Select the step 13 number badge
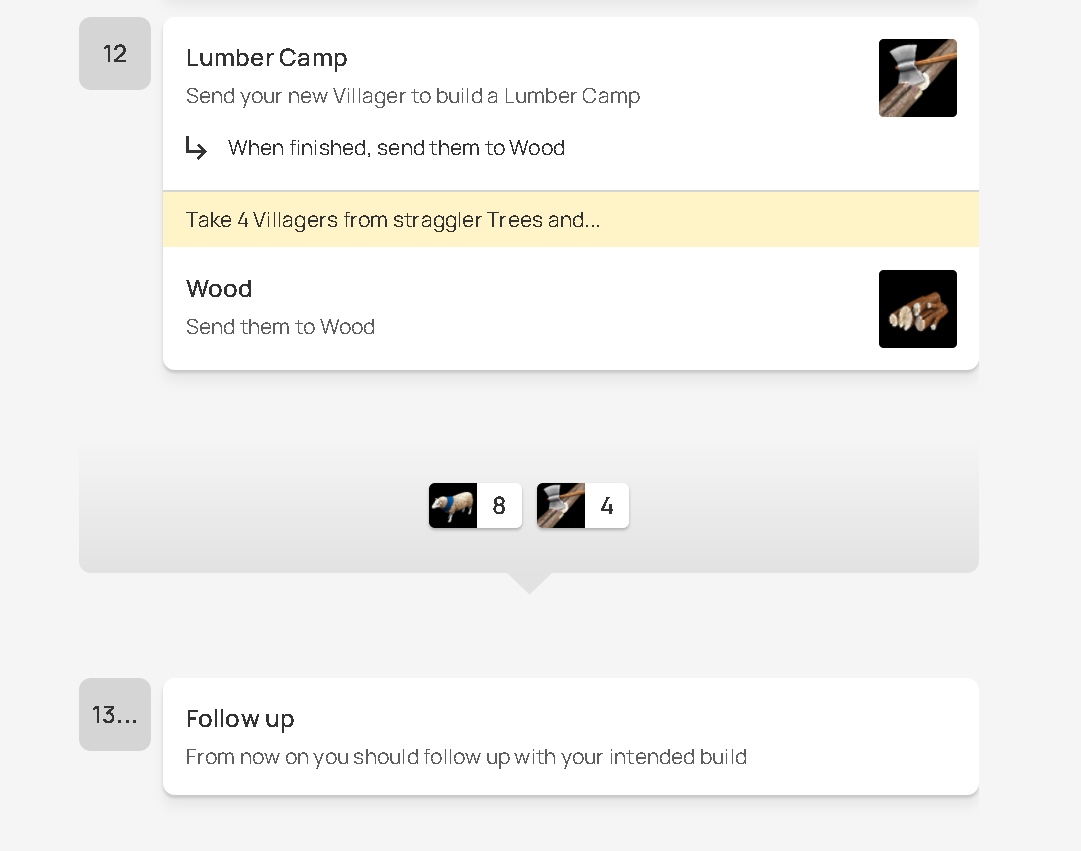Viewport: 1081px width, 851px height. 115,715
